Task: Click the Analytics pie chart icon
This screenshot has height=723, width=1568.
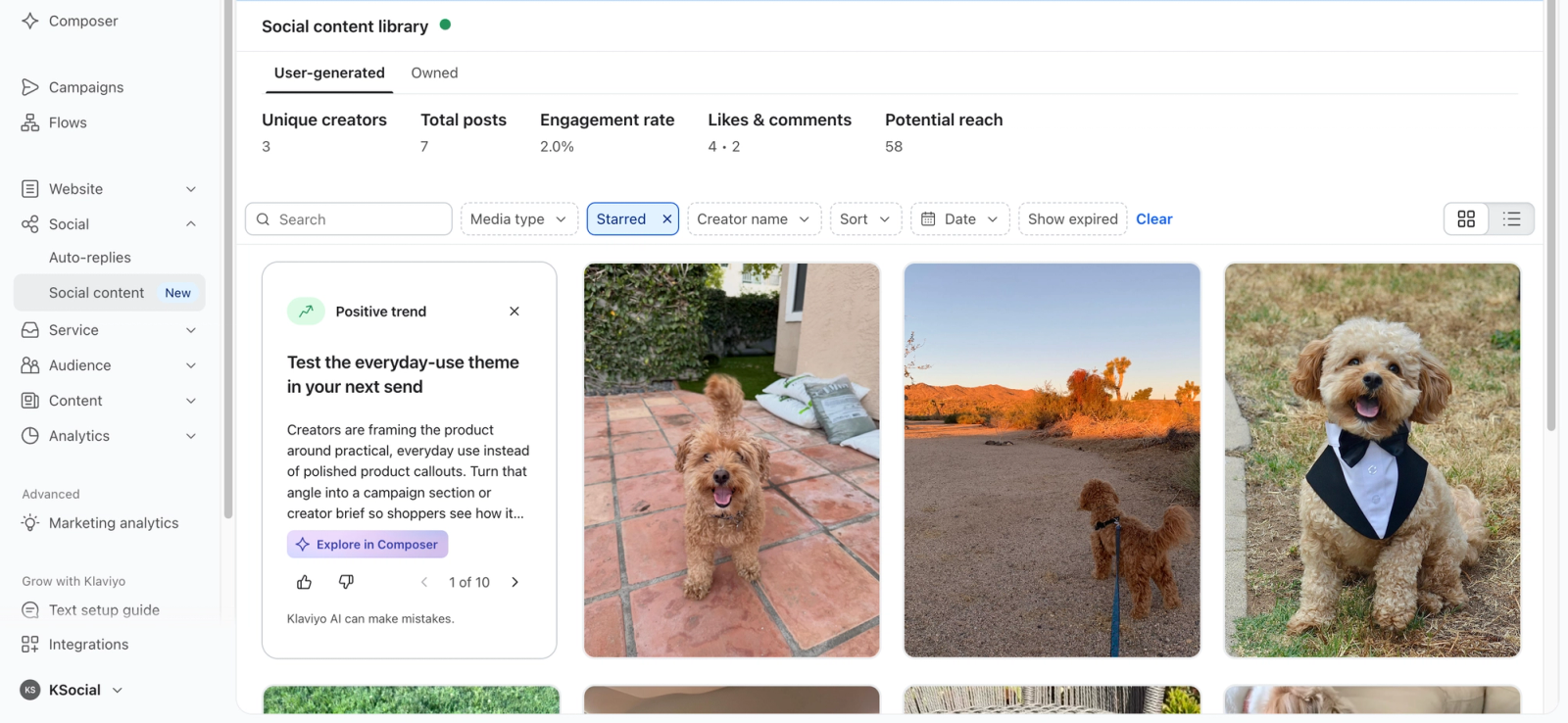Action: tap(30, 436)
